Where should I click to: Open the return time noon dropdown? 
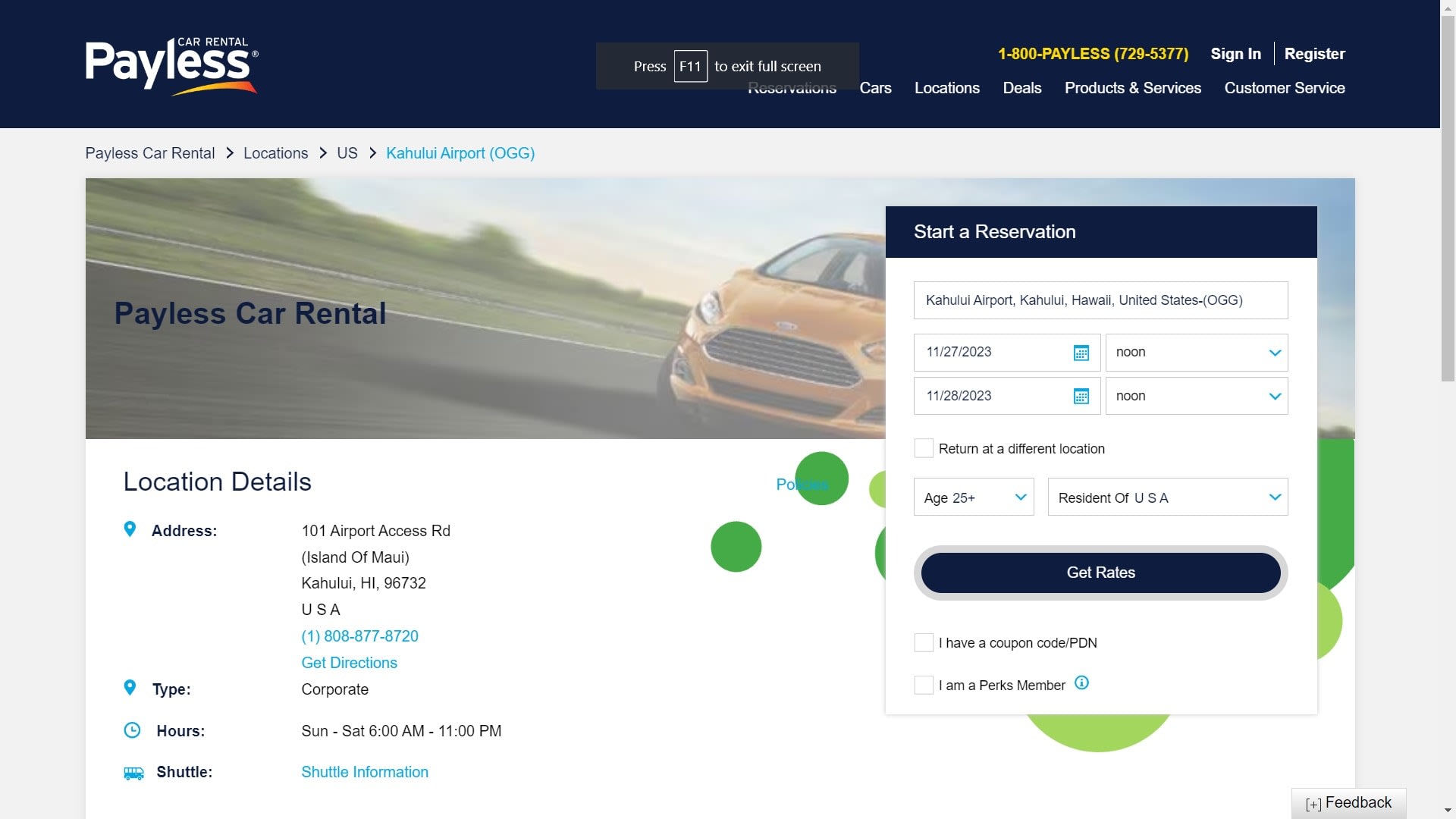[1197, 397]
